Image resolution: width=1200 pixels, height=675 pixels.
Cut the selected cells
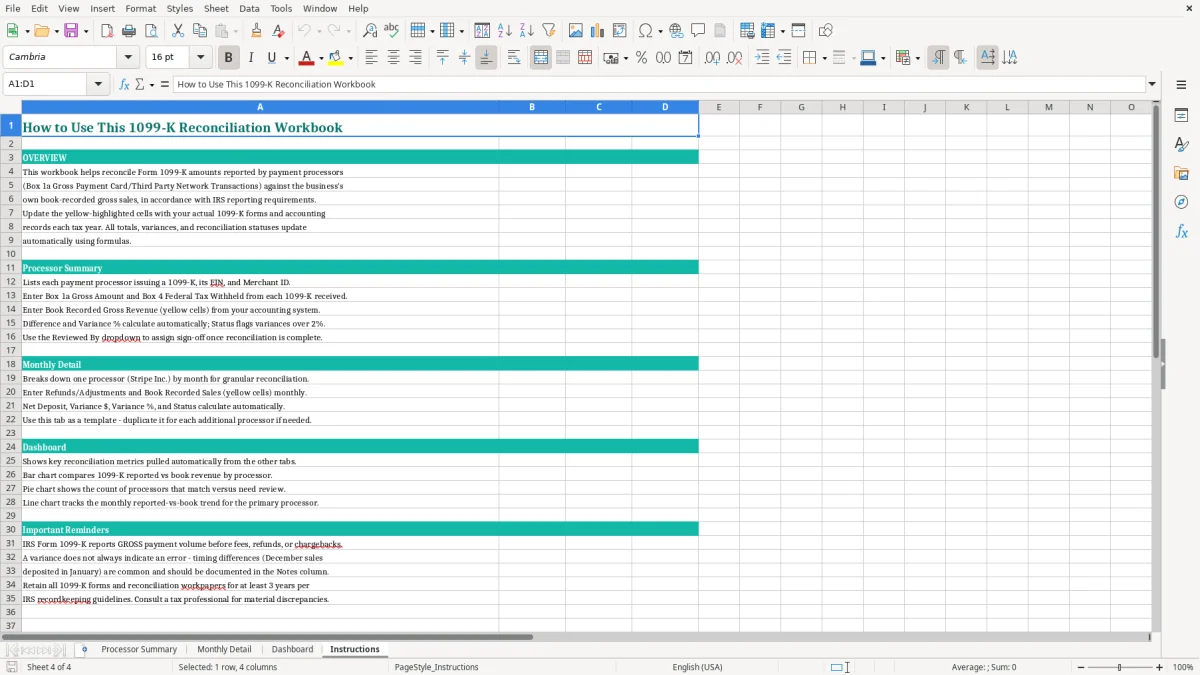[178, 31]
